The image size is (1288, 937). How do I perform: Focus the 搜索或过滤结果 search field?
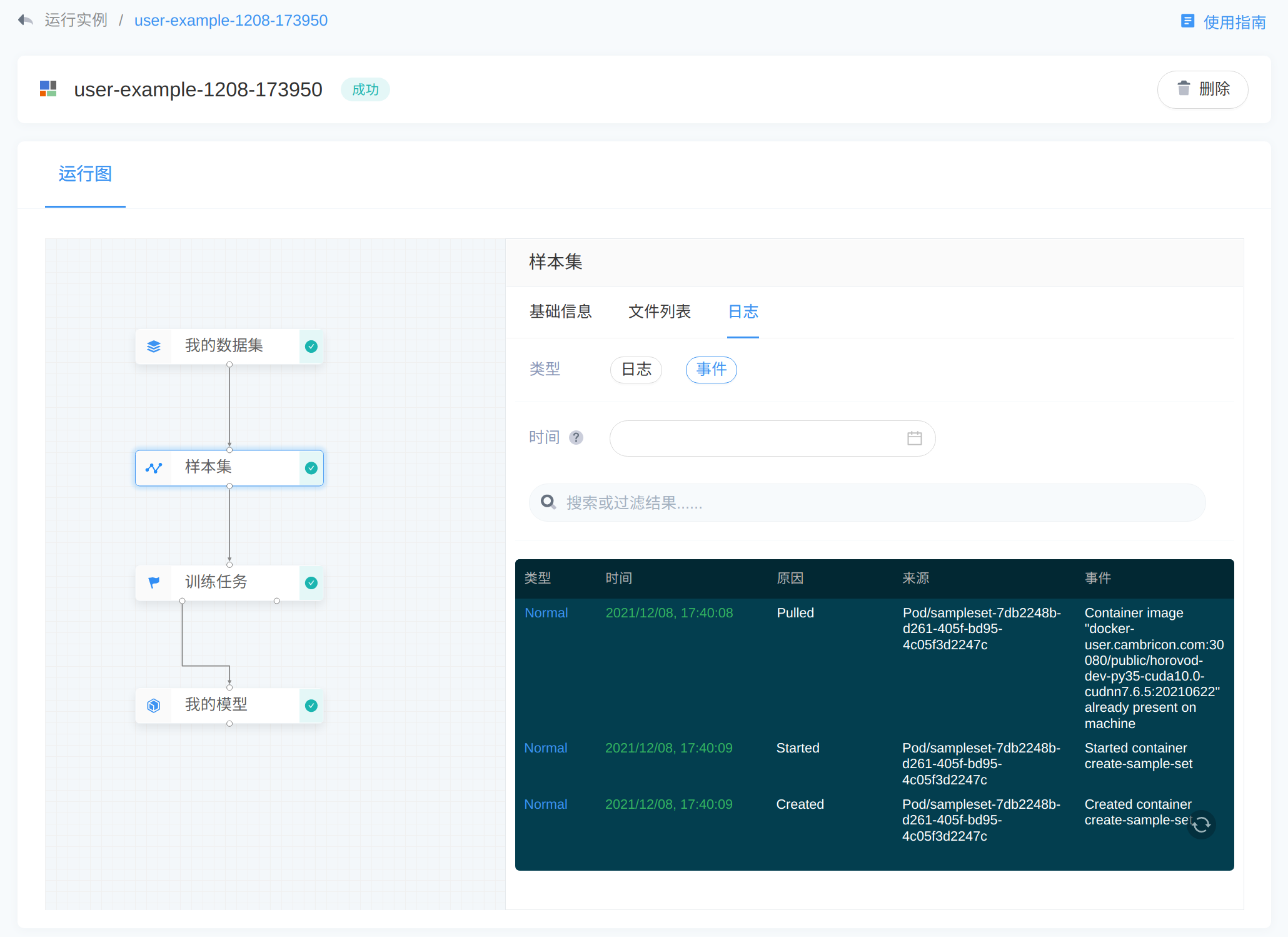coord(867,502)
